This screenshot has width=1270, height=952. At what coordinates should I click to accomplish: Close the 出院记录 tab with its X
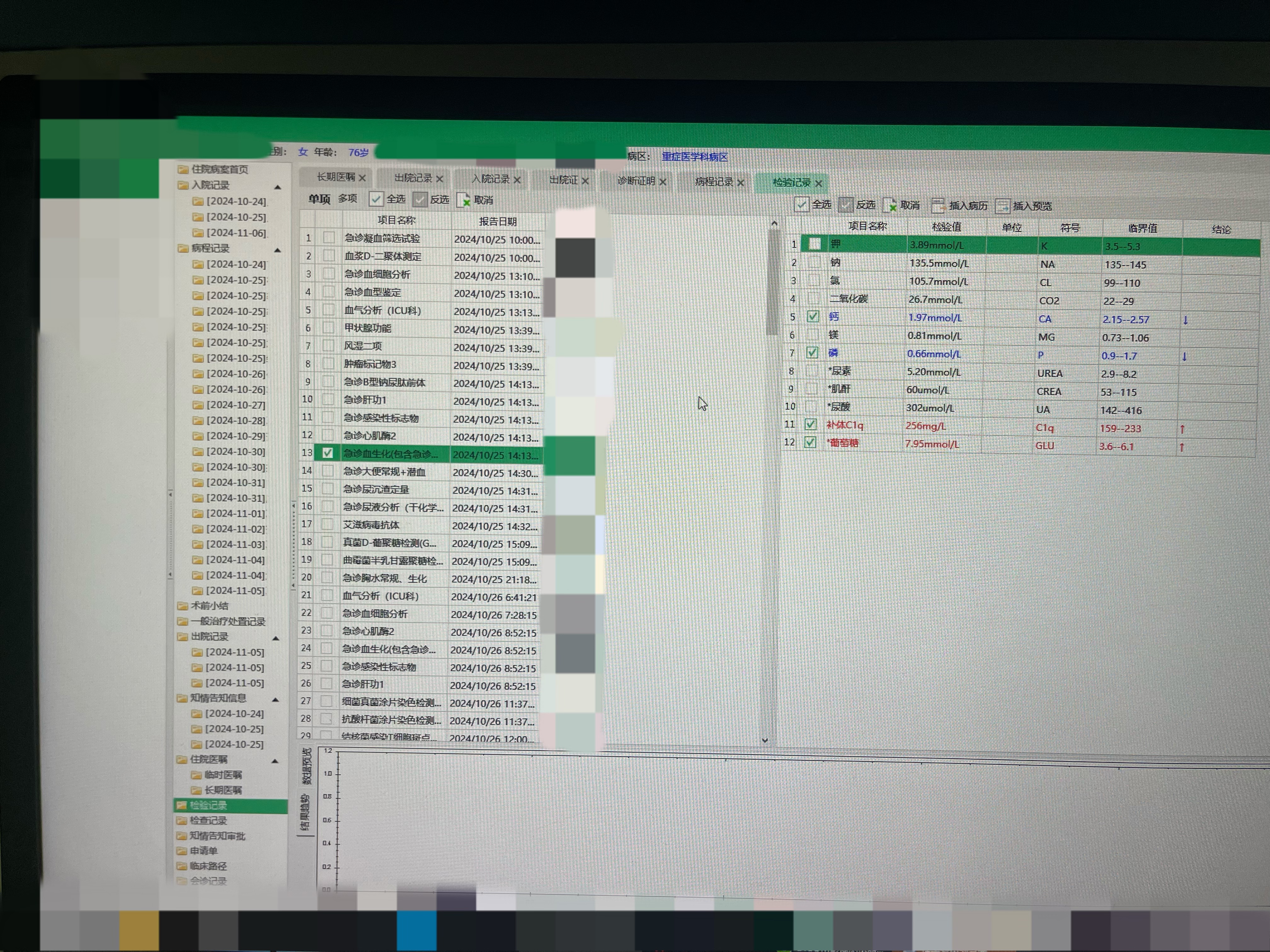pyautogui.click(x=440, y=179)
